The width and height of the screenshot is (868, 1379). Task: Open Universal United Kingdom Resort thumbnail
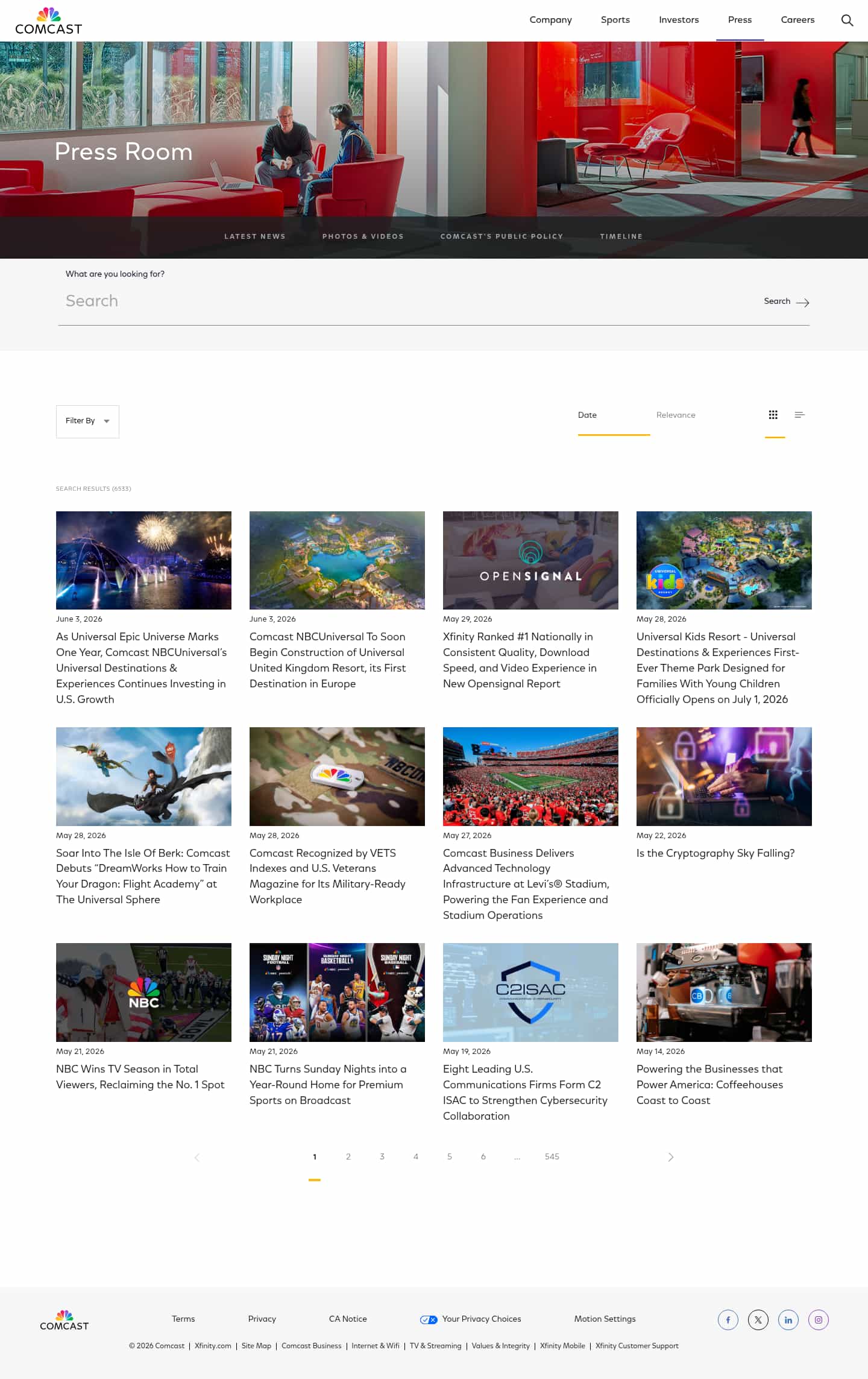[337, 560]
